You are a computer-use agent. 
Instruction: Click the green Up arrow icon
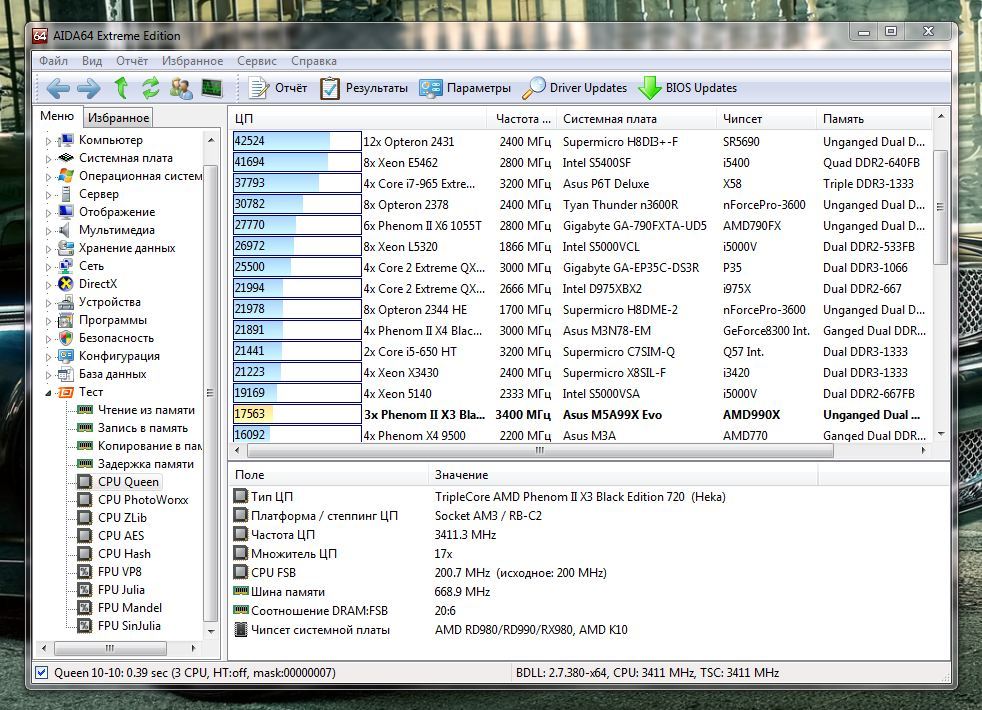(121, 88)
